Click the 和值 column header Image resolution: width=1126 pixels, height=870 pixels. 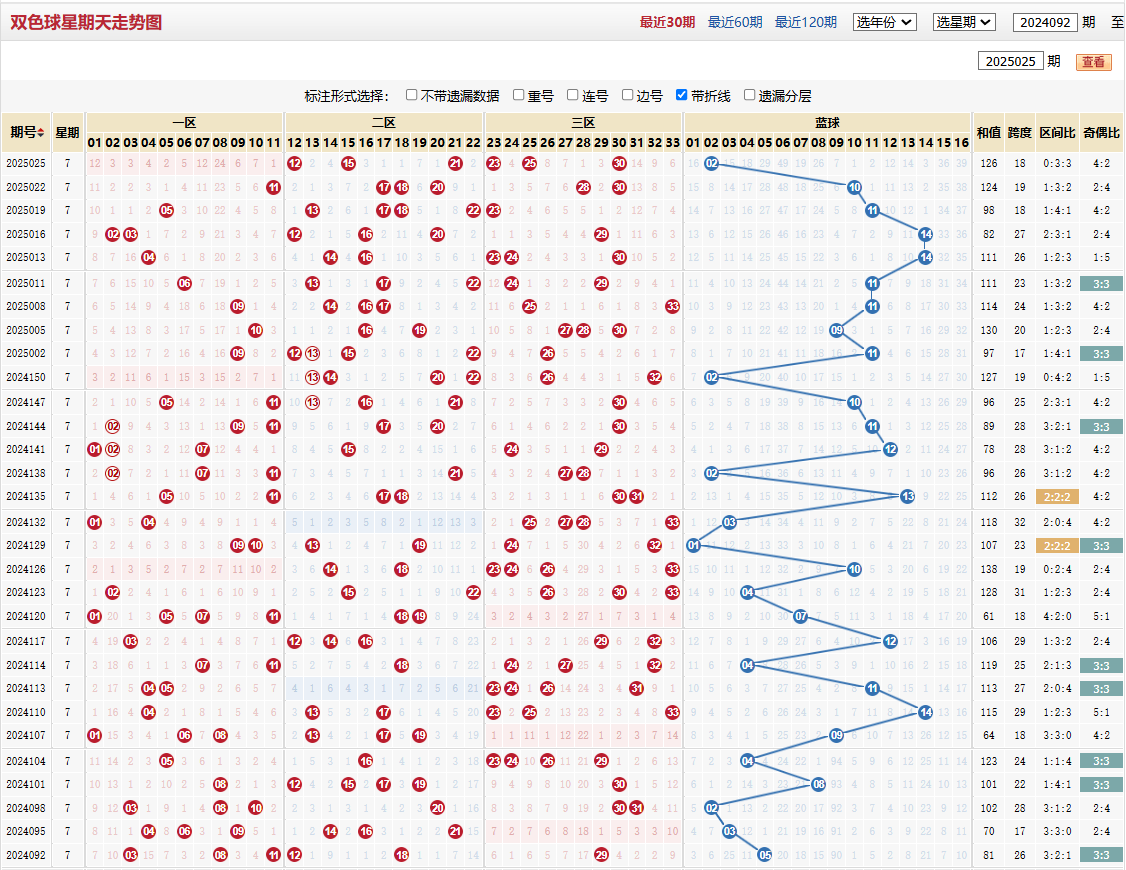(989, 133)
